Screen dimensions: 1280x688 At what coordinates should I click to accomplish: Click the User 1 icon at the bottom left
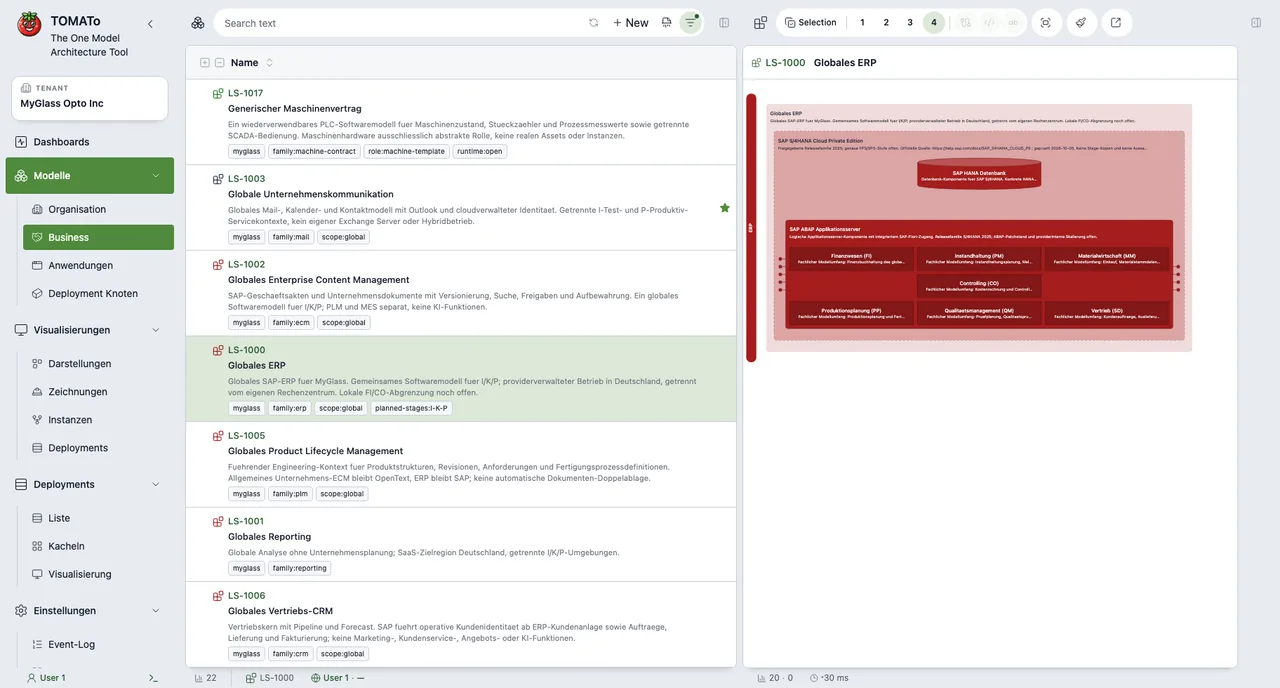(31, 678)
